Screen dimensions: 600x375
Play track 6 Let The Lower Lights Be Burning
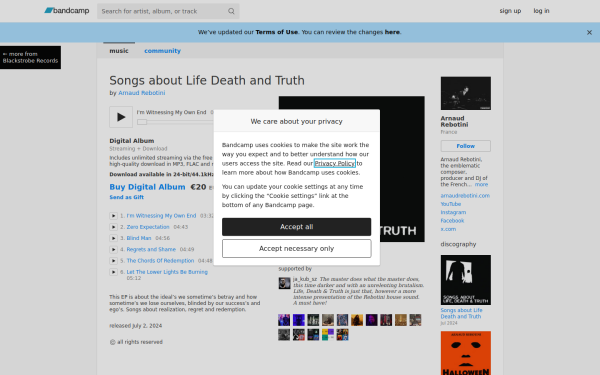113,272
